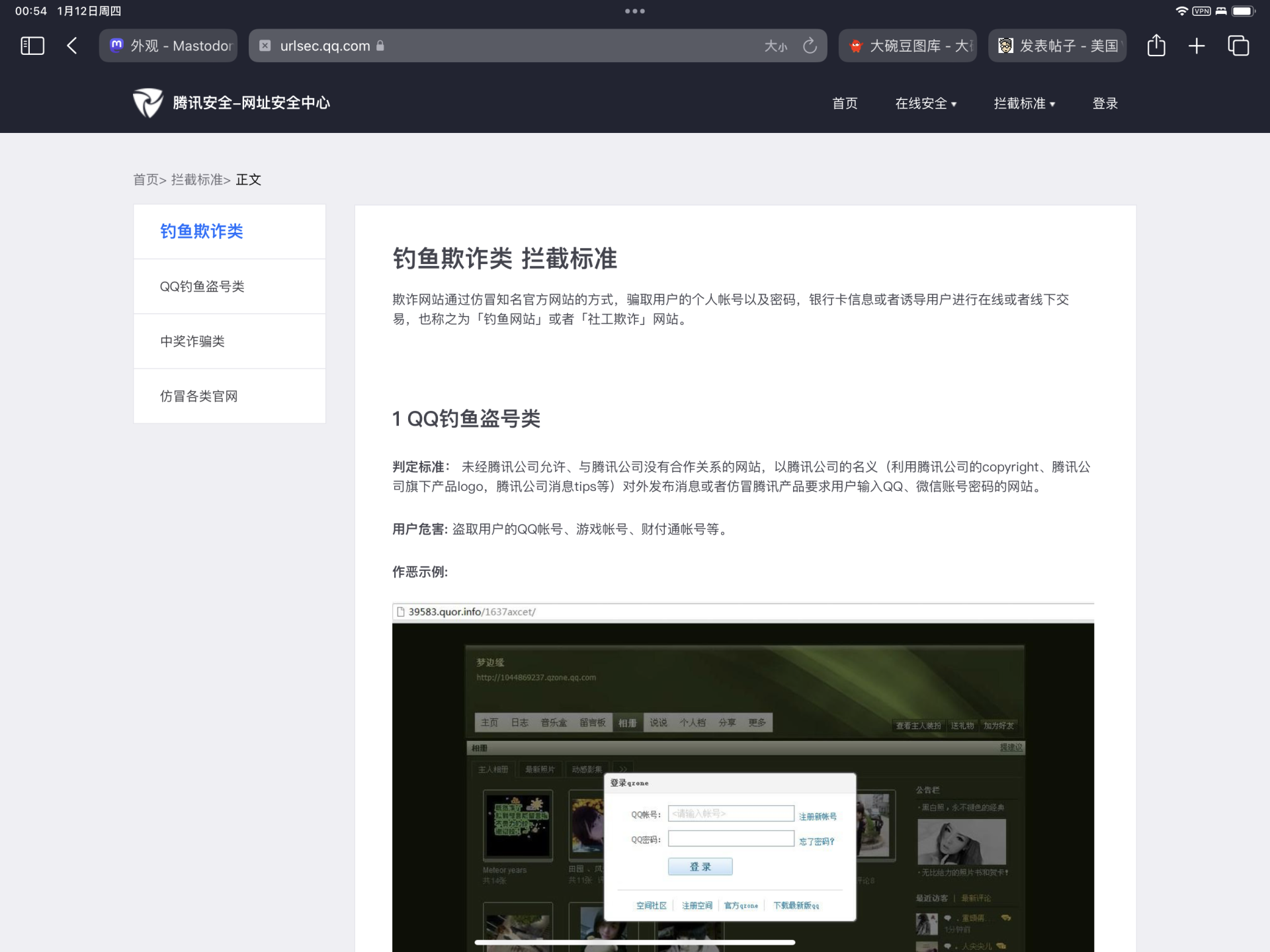Screen dimensions: 1270x952
Task: Switch to the 外观 - Mastodon tab
Action: [x=168, y=46]
